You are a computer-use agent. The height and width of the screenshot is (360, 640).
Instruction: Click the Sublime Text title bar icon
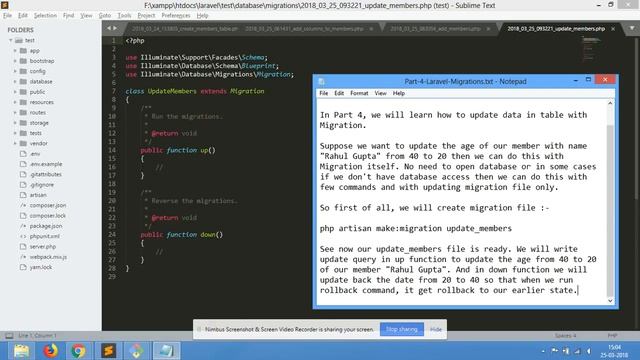tap(5, 5)
